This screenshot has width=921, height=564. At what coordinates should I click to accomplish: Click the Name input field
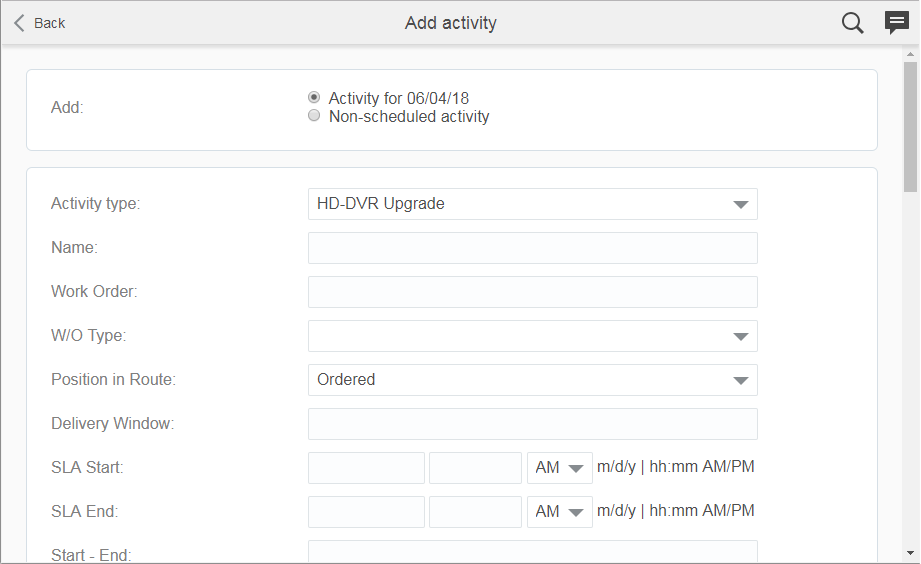pyautogui.click(x=532, y=248)
